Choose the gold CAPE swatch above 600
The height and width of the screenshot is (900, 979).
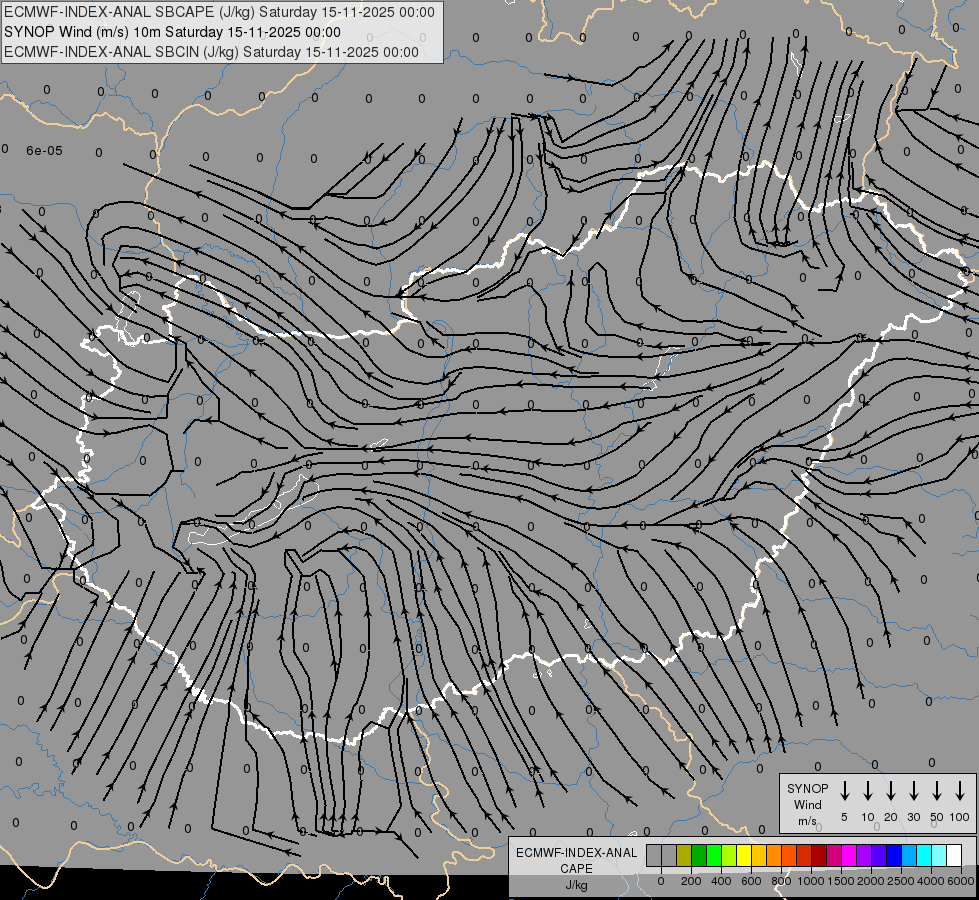[759, 855]
